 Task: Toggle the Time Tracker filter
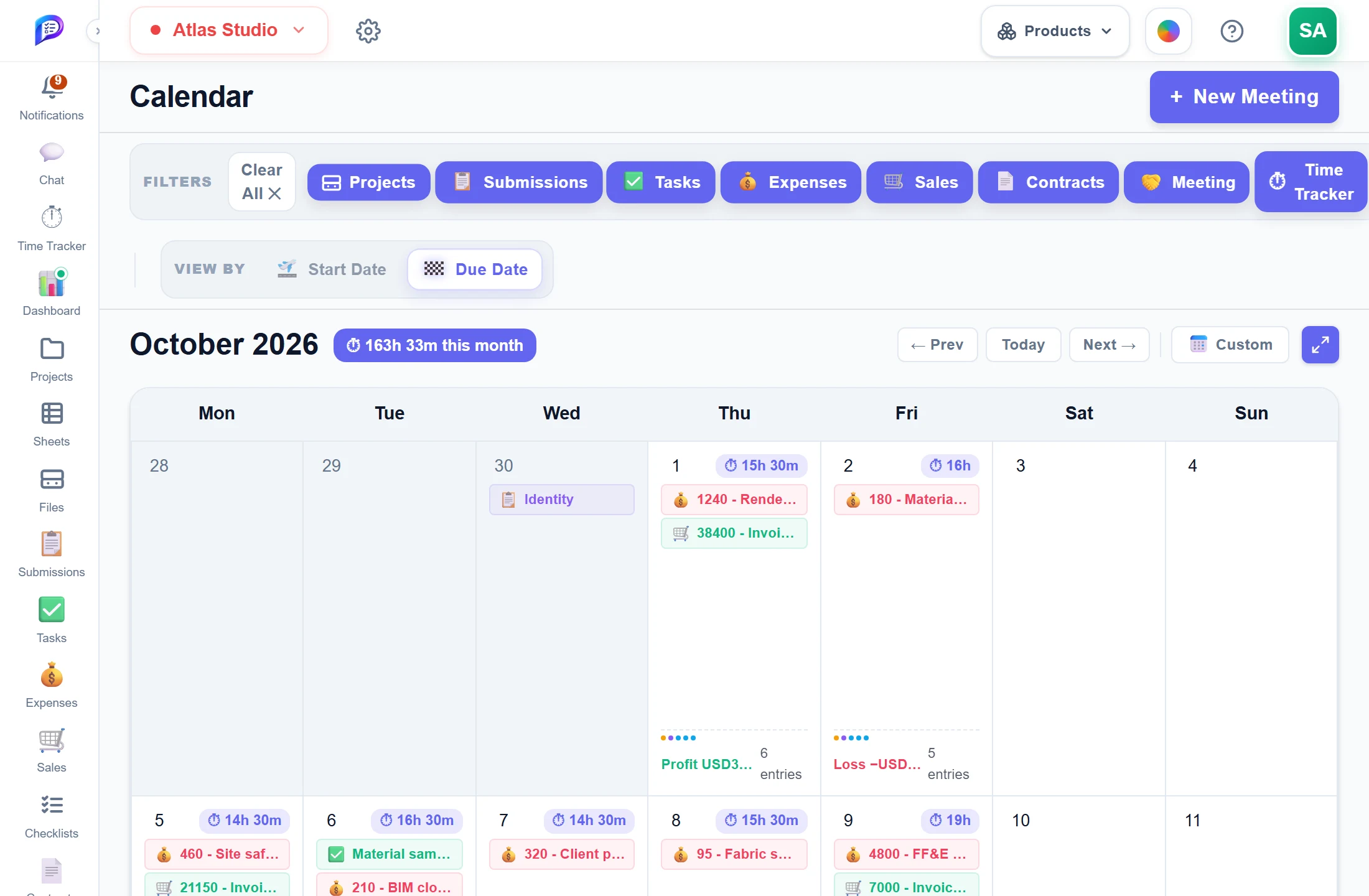[x=1311, y=182]
